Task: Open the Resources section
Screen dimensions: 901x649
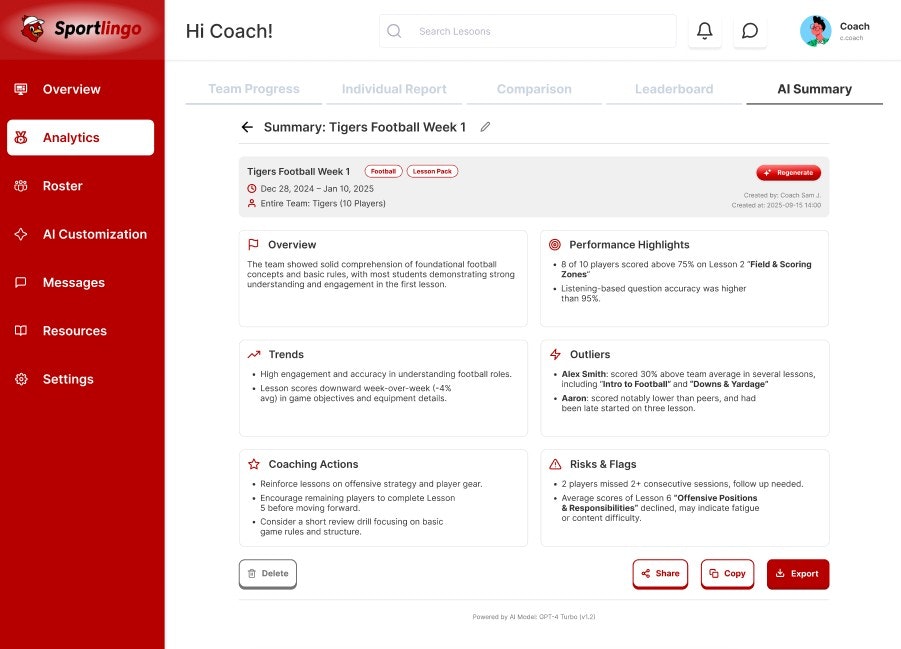Action: (x=80, y=331)
